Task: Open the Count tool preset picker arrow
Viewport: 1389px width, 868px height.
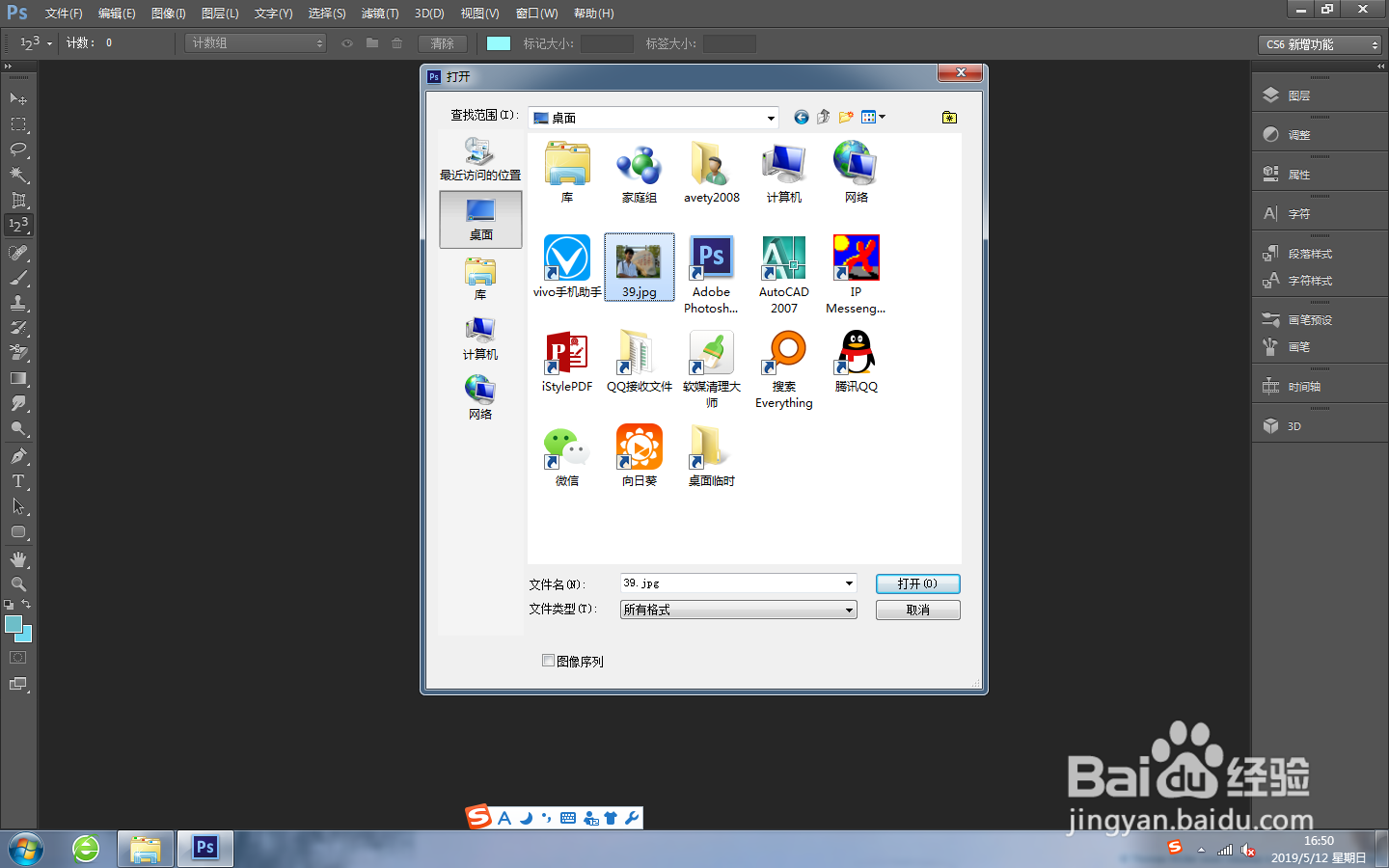Action: [49, 43]
